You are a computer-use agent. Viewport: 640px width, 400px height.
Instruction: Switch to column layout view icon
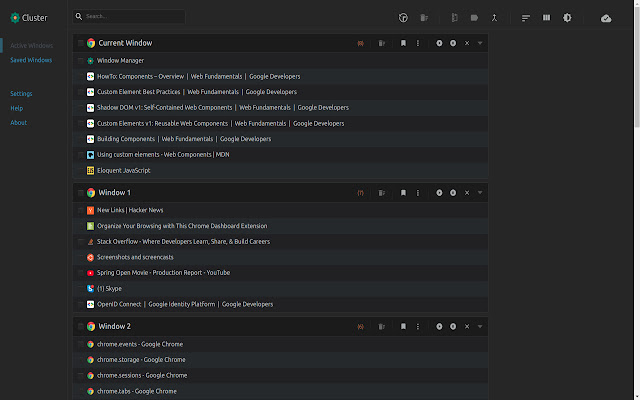pos(547,18)
